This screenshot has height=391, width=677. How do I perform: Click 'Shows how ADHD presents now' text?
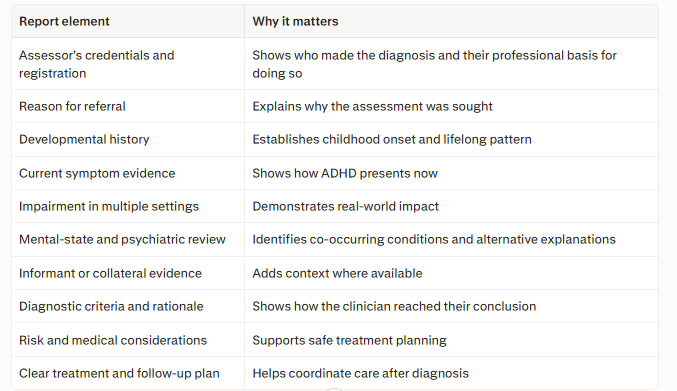tap(345, 173)
